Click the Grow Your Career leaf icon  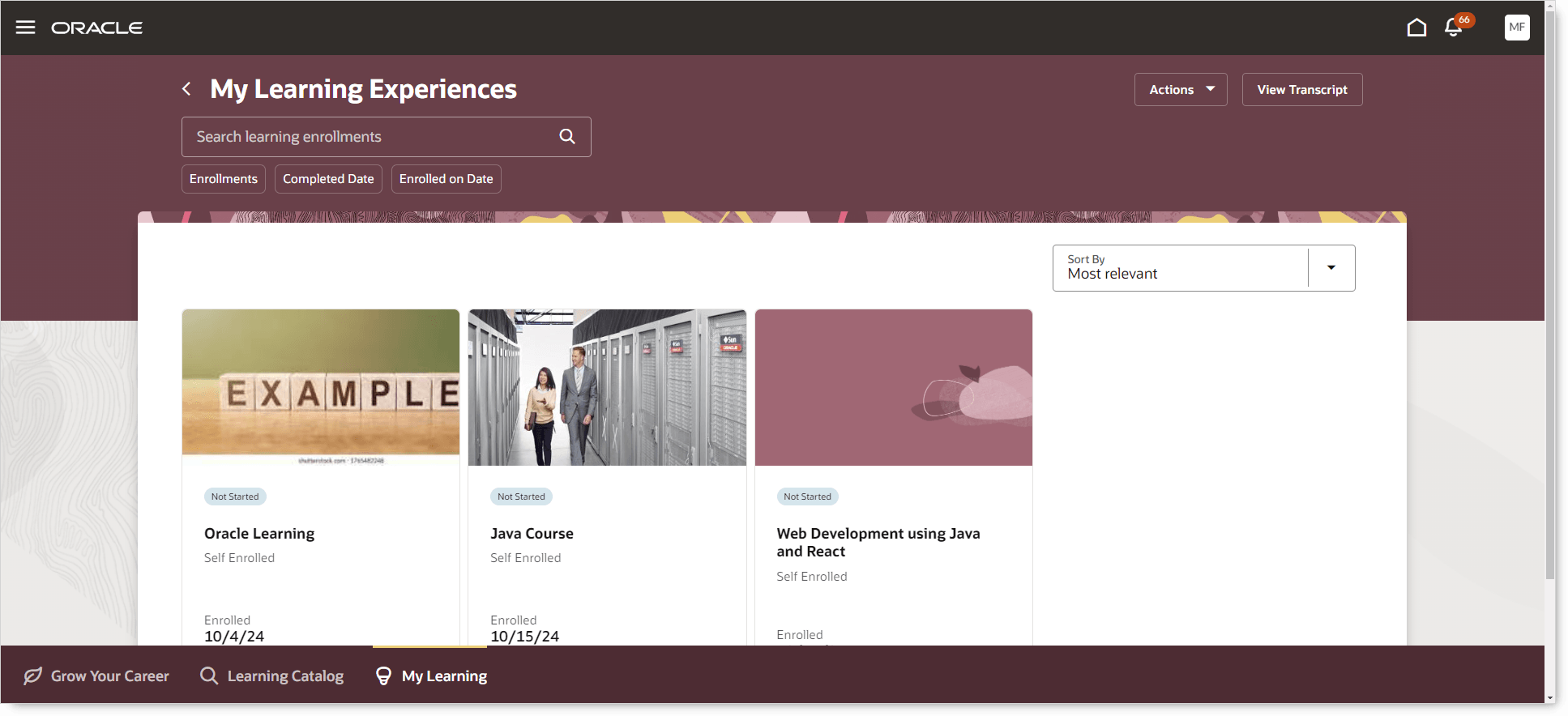point(32,676)
